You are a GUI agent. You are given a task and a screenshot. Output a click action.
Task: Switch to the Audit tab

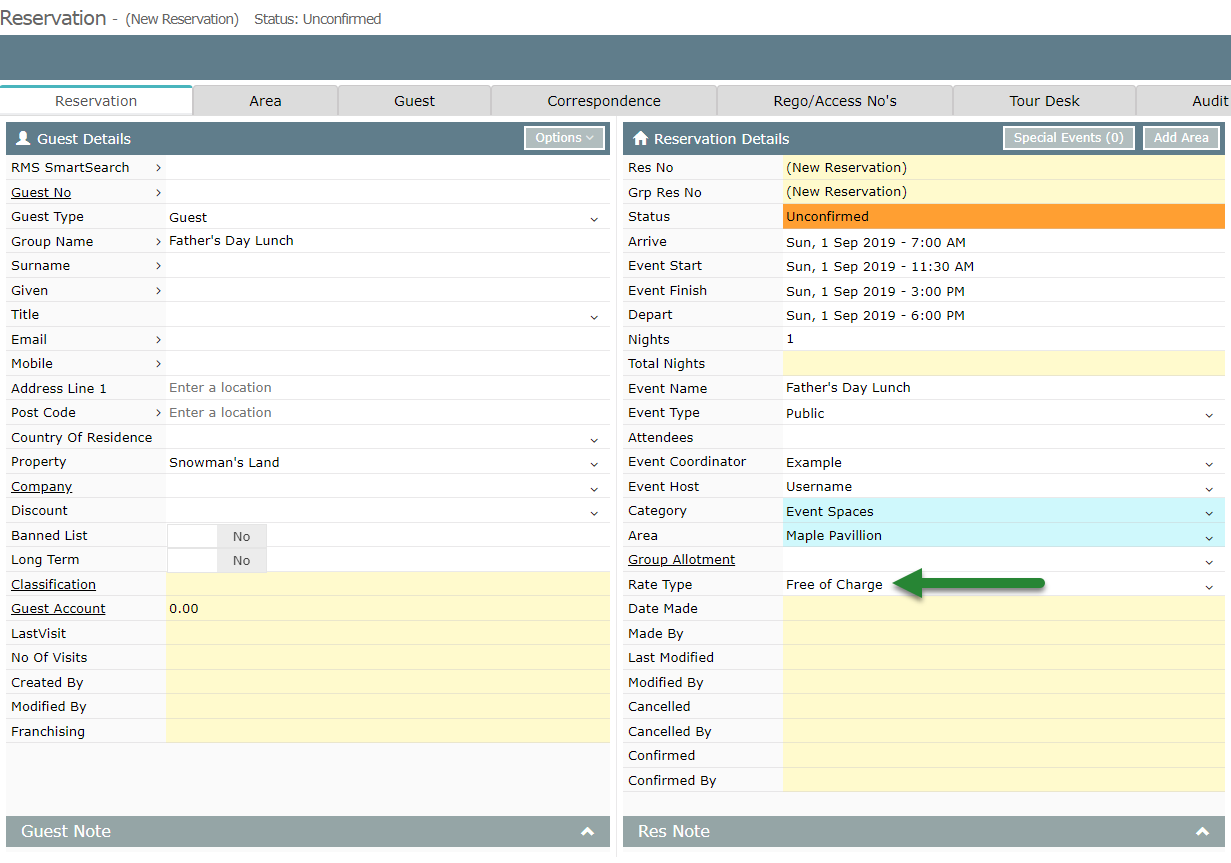[x=1184, y=101]
